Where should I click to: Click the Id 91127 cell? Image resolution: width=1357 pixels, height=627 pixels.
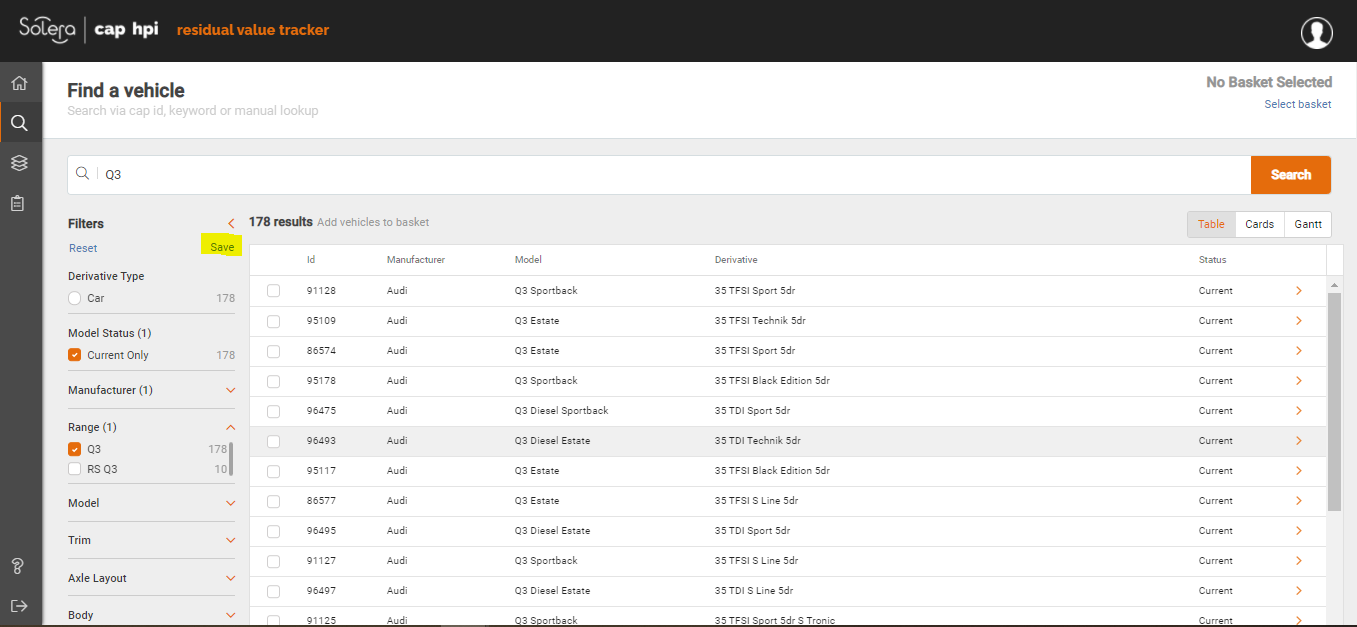[x=321, y=561]
